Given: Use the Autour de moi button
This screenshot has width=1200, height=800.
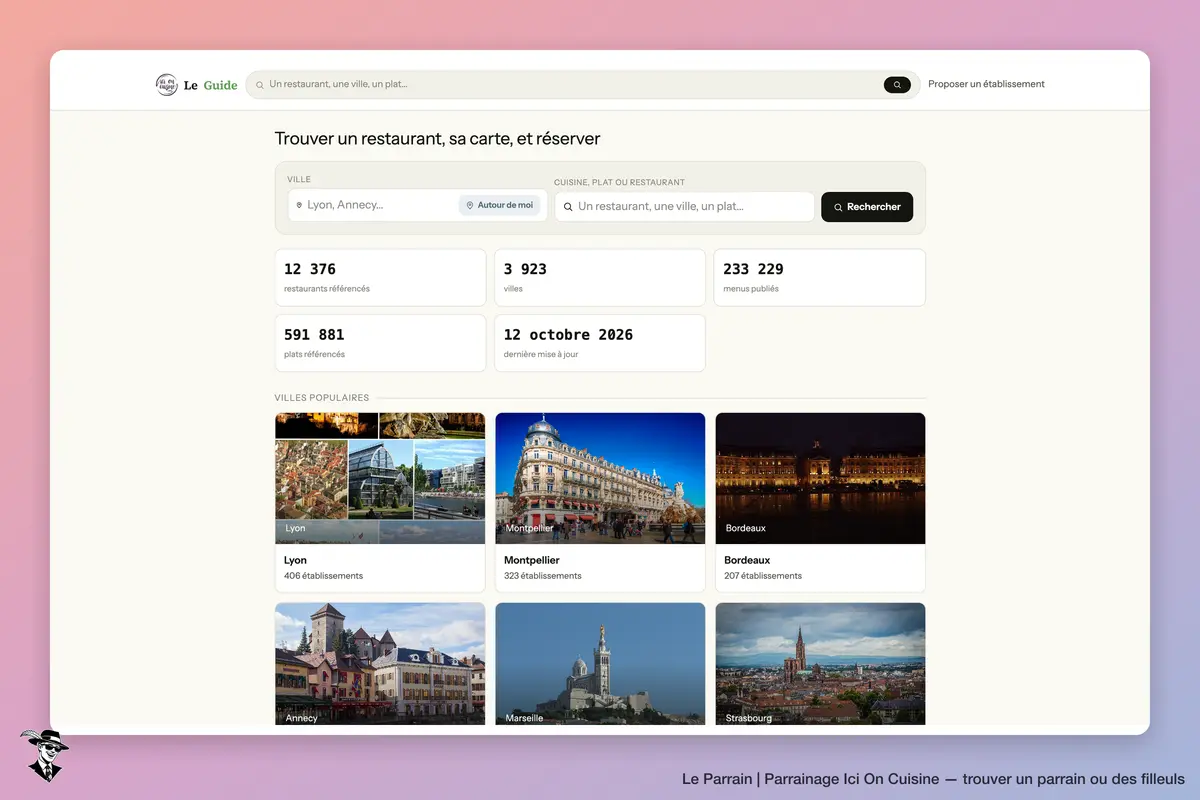Looking at the screenshot, I should pos(500,205).
